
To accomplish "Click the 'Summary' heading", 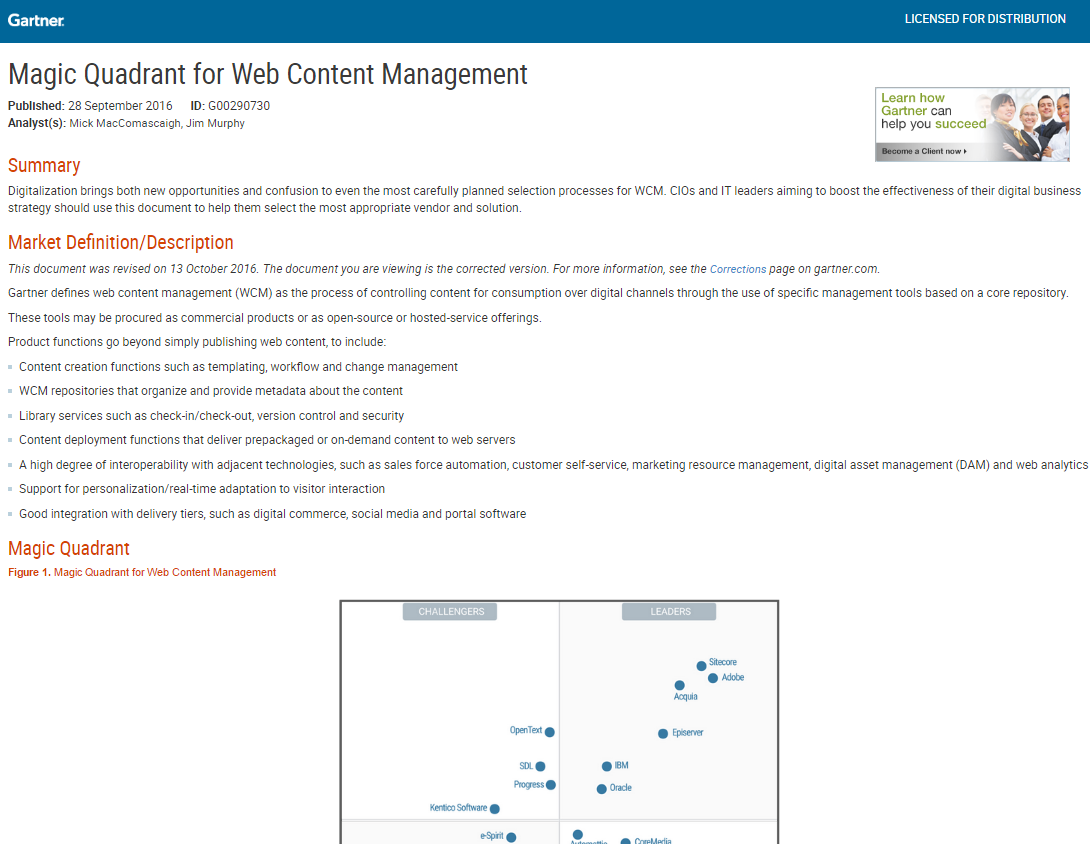I will (44, 165).
